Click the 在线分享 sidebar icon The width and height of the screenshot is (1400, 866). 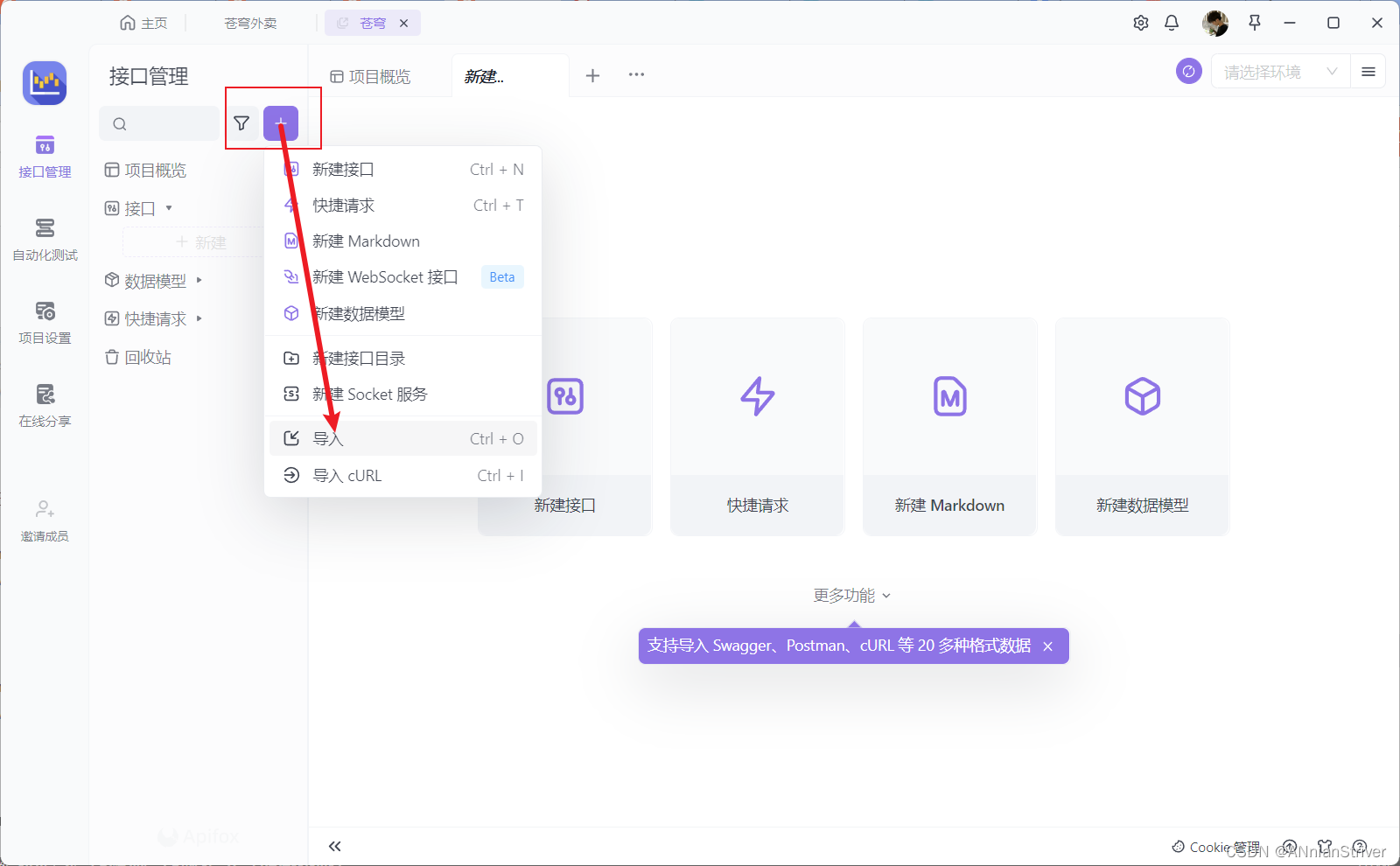pyautogui.click(x=44, y=405)
